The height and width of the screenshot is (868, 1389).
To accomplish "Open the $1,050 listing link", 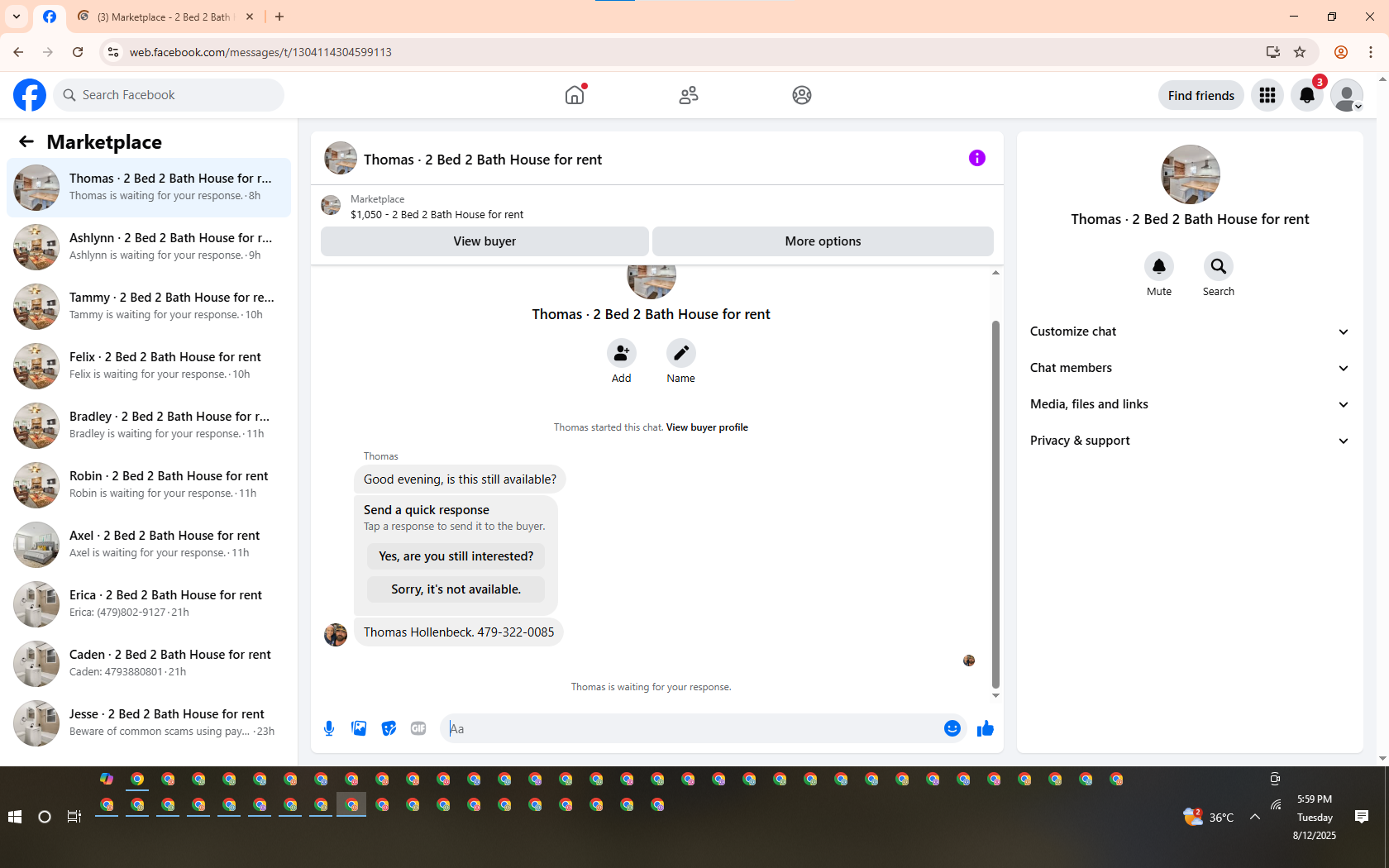I will coord(437,214).
